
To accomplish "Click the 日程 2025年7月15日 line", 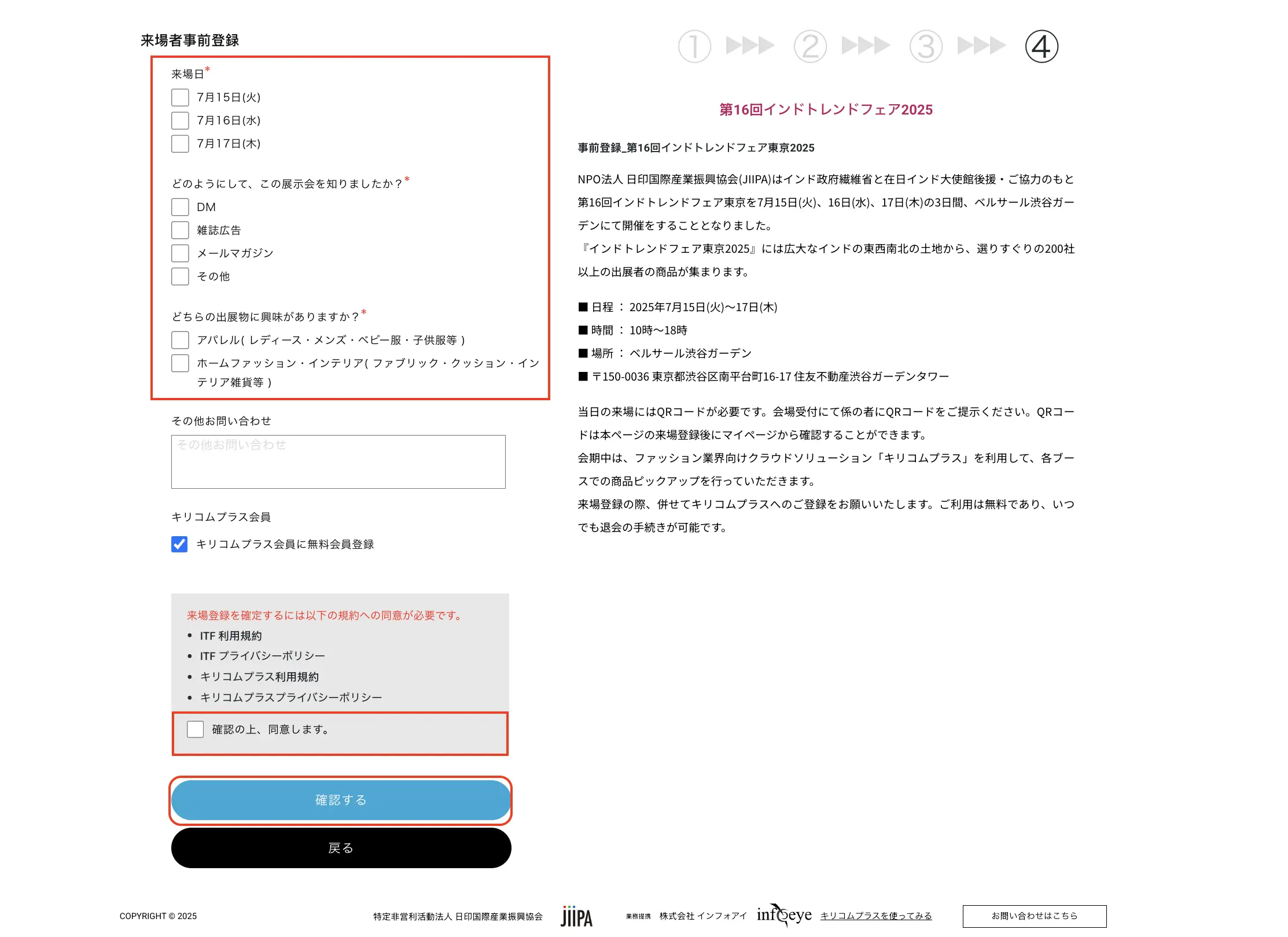I will [678, 307].
